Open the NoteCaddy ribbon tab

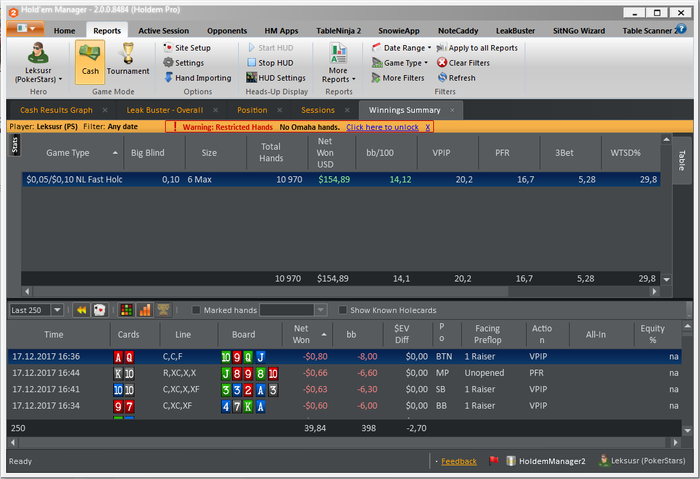[458, 30]
